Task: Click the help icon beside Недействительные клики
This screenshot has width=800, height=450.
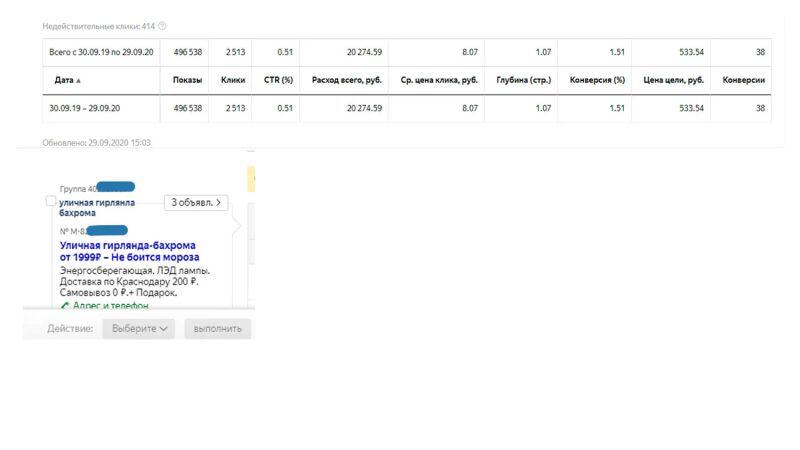Action: [x=163, y=26]
